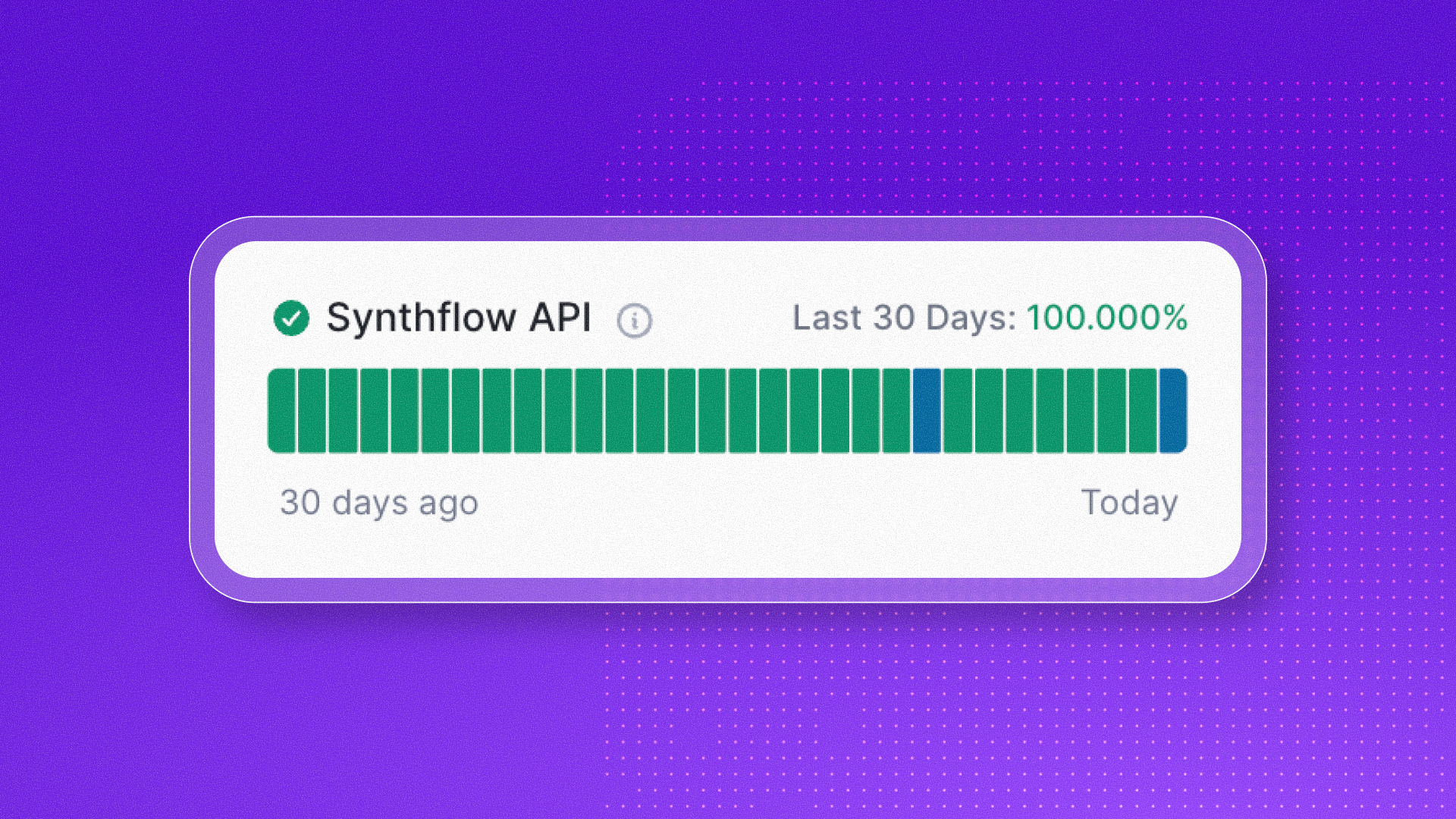1456x819 pixels.
Task: Click the info icon beside Synthflow API
Action: click(x=635, y=321)
